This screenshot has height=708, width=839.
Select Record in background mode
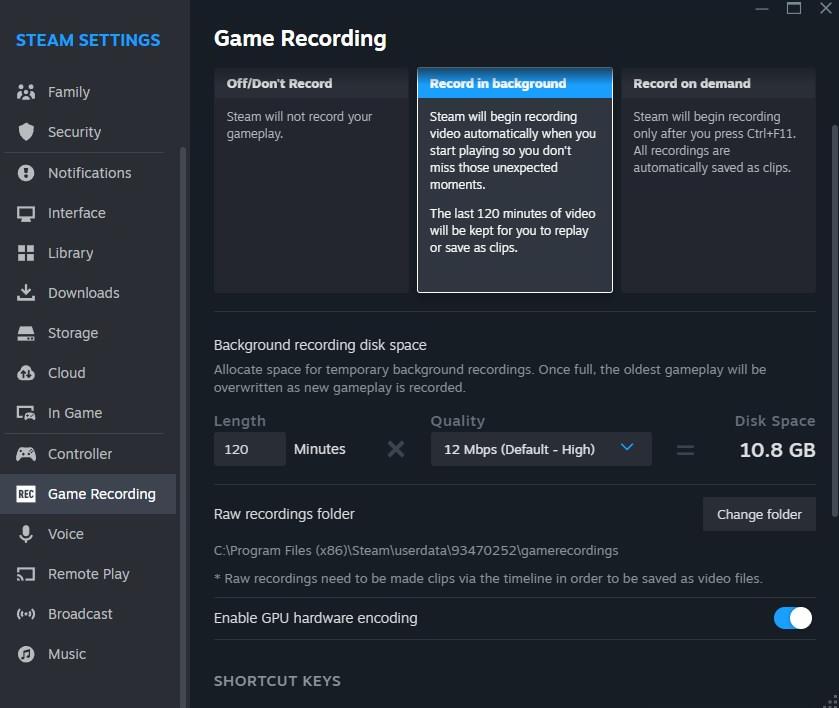point(514,180)
